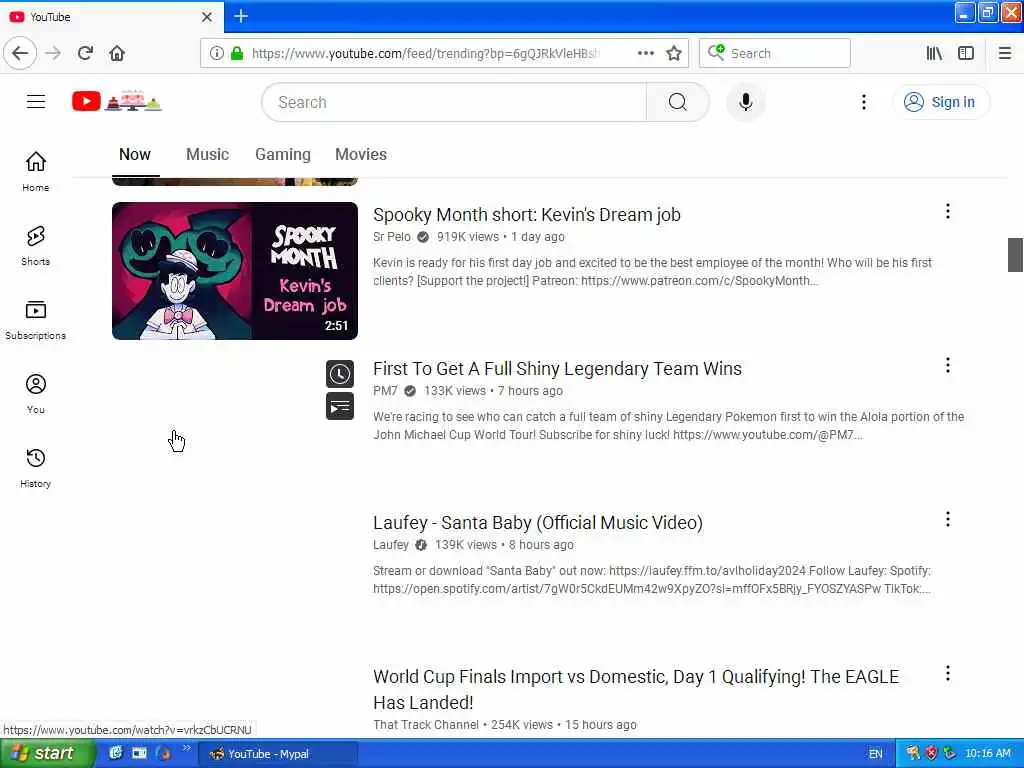The width and height of the screenshot is (1024, 768).
Task: Open more actions for Laufey Santa Baby video
Action: 947,519
